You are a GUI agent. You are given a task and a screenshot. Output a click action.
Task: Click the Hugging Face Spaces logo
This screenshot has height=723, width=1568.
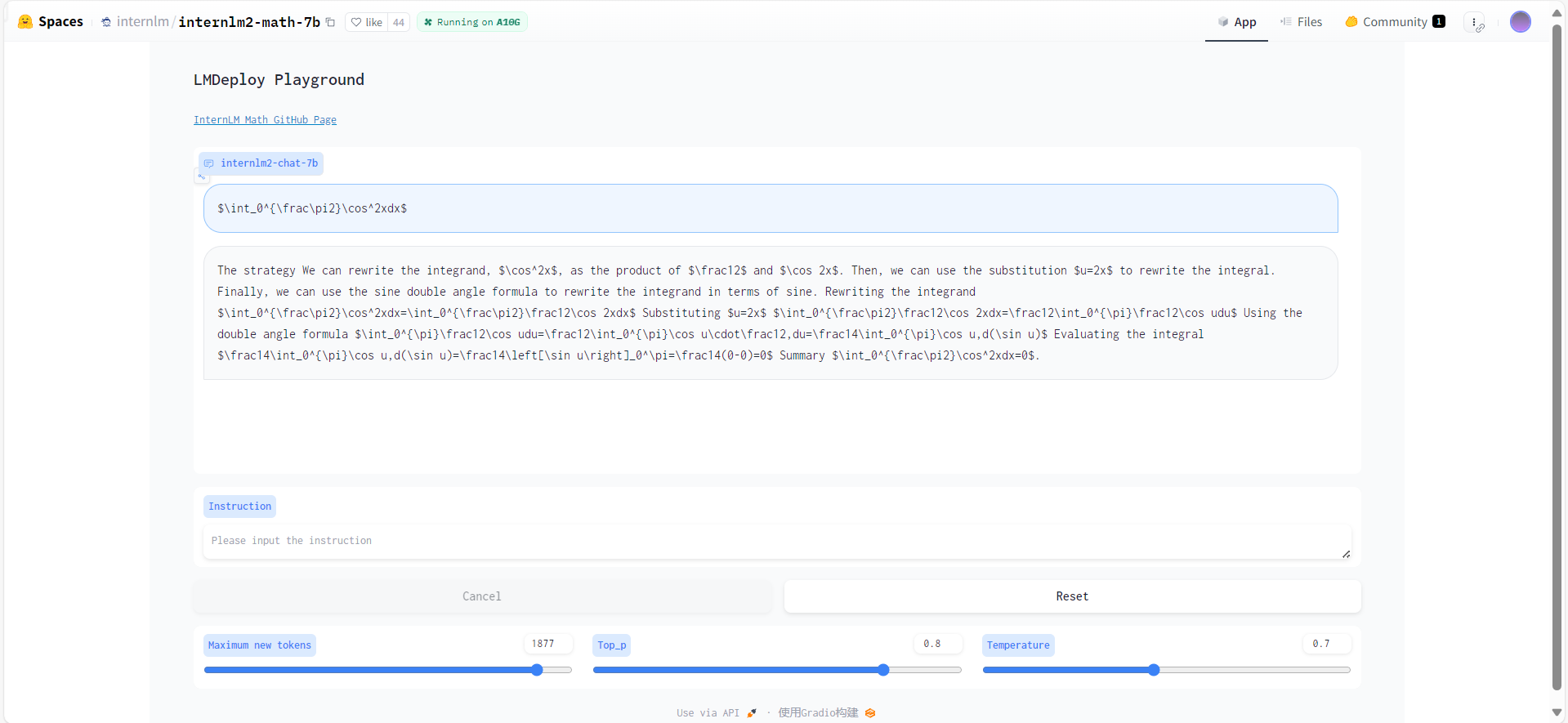[50, 22]
